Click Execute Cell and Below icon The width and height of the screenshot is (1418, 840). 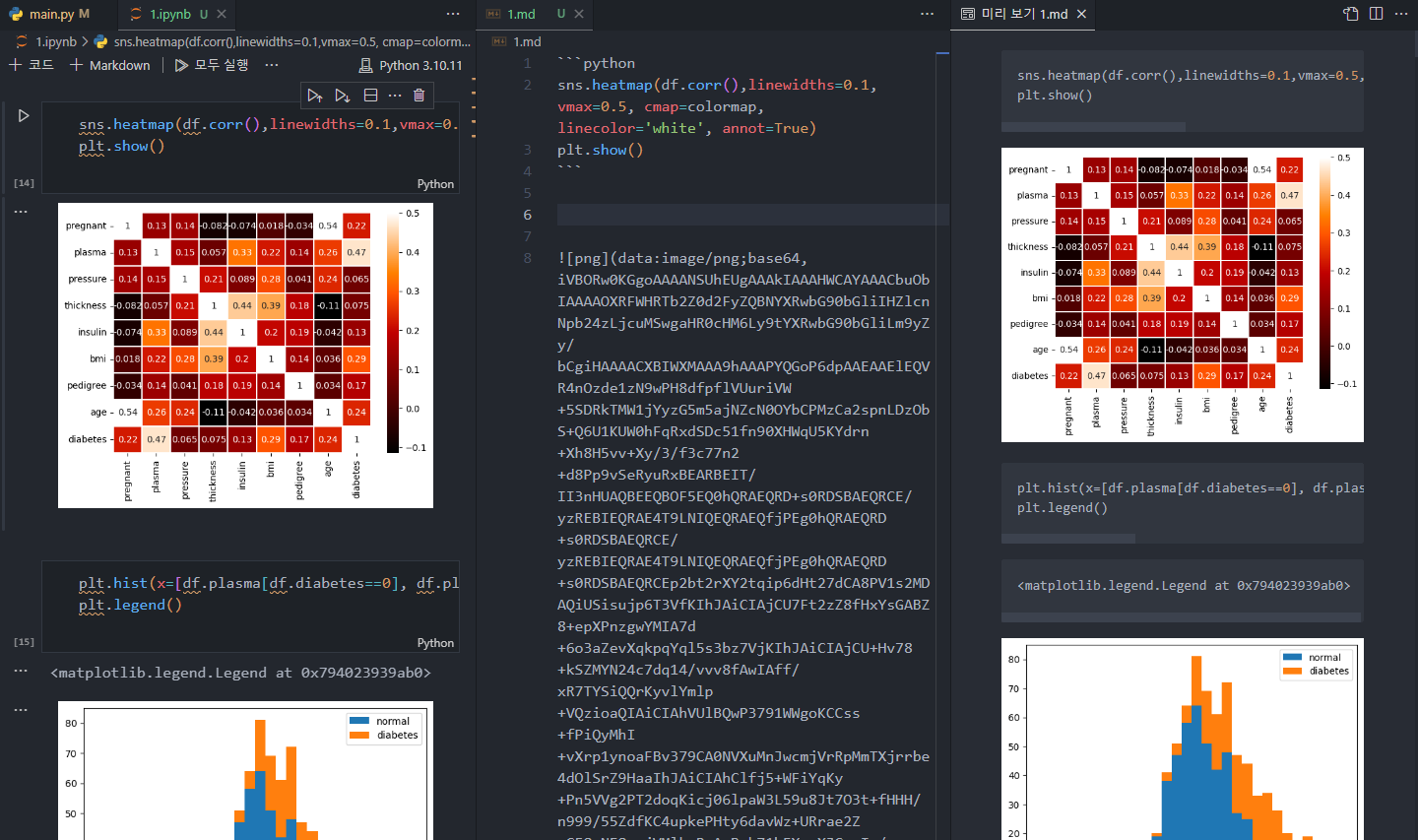pos(342,96)
